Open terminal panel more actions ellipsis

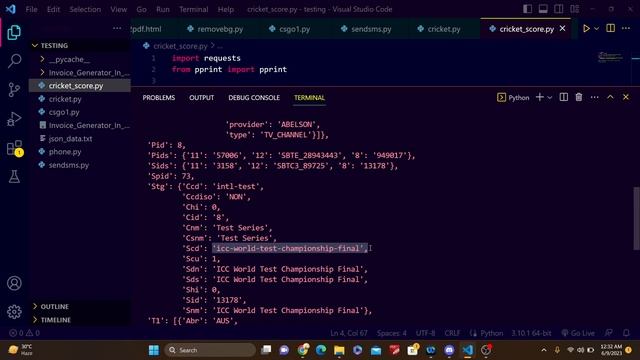tap(594, 97)
